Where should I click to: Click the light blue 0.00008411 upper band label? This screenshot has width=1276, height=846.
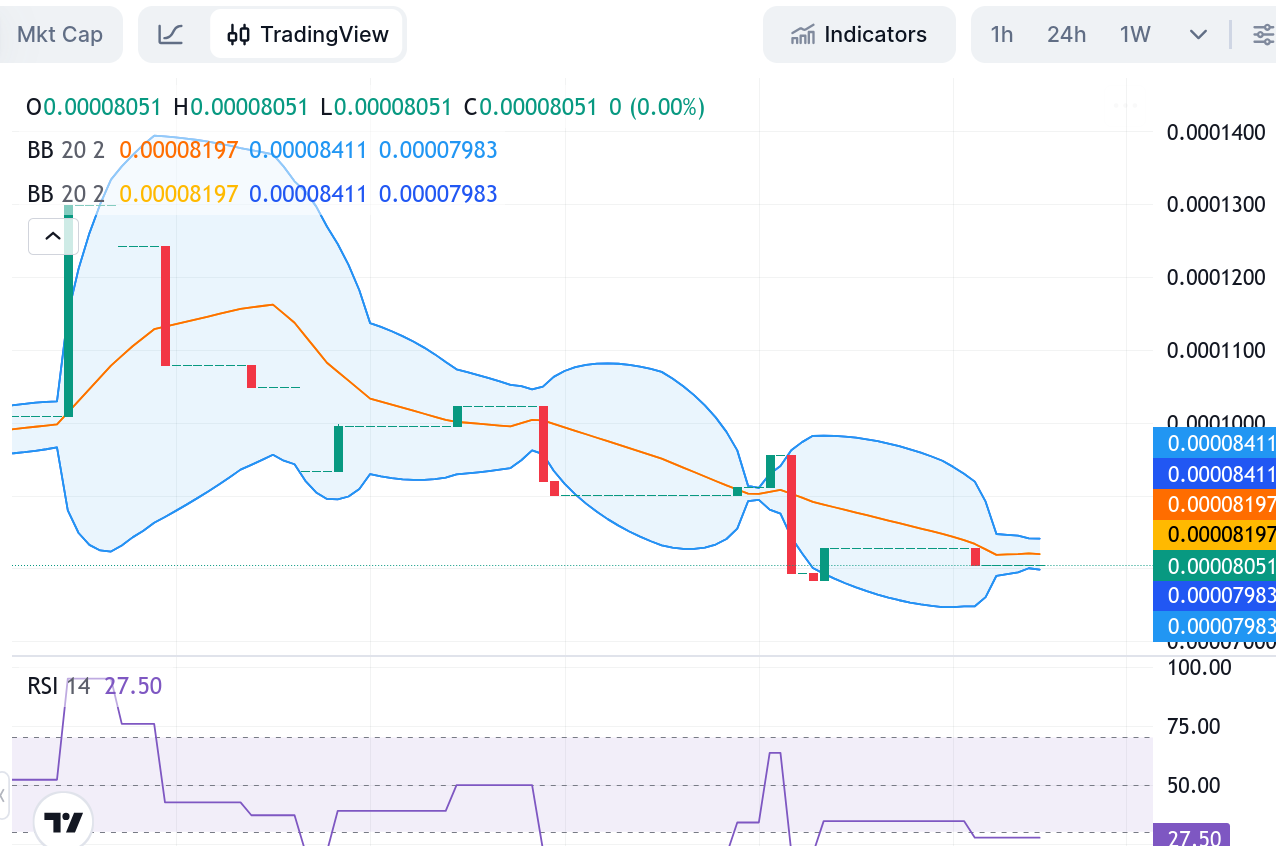(x=1215, y=442)
